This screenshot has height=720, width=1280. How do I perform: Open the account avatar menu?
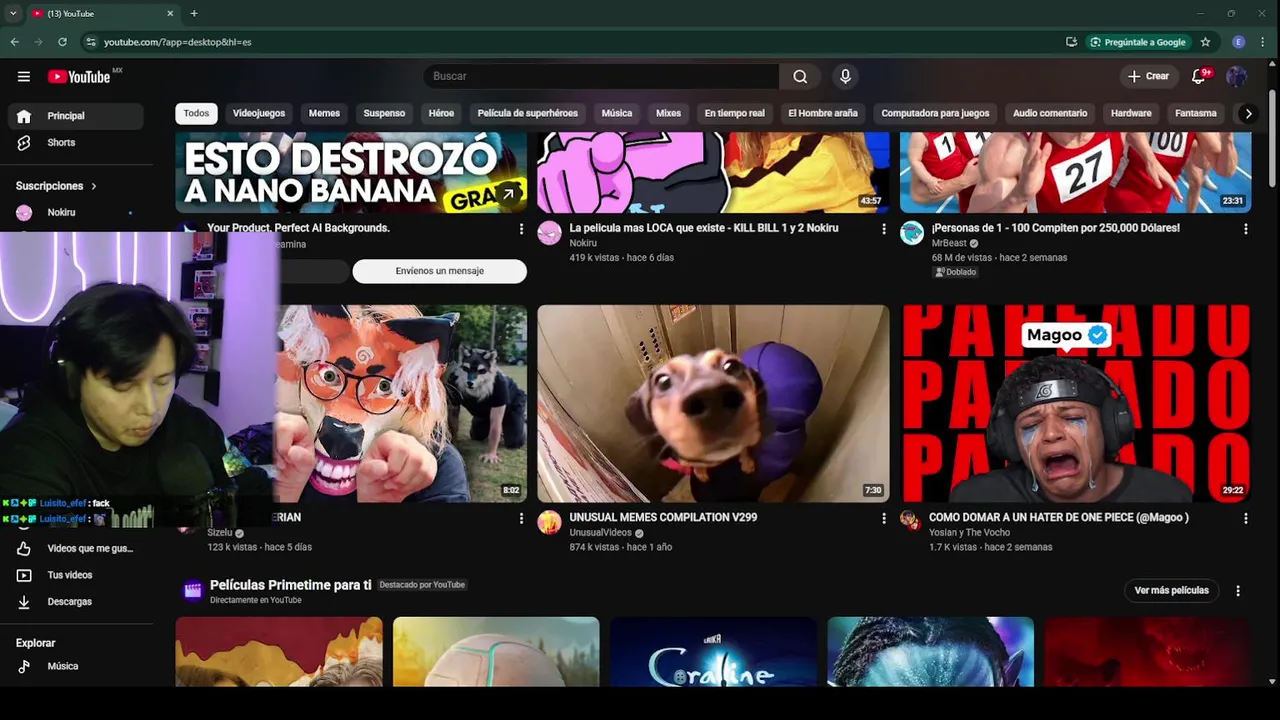1237,76
